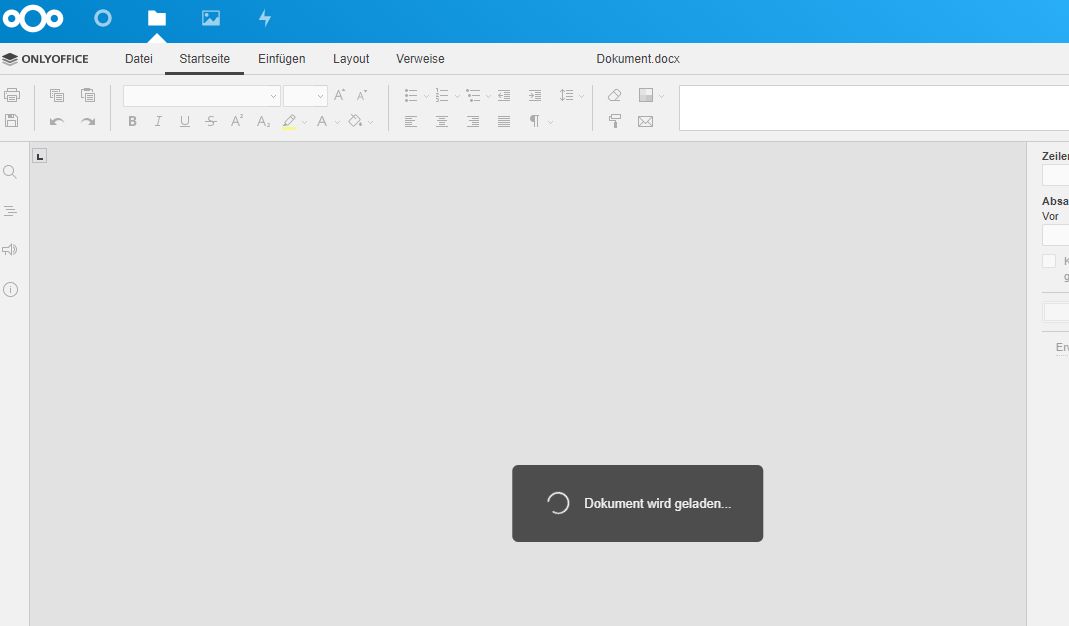Click the print document icon

12,96
